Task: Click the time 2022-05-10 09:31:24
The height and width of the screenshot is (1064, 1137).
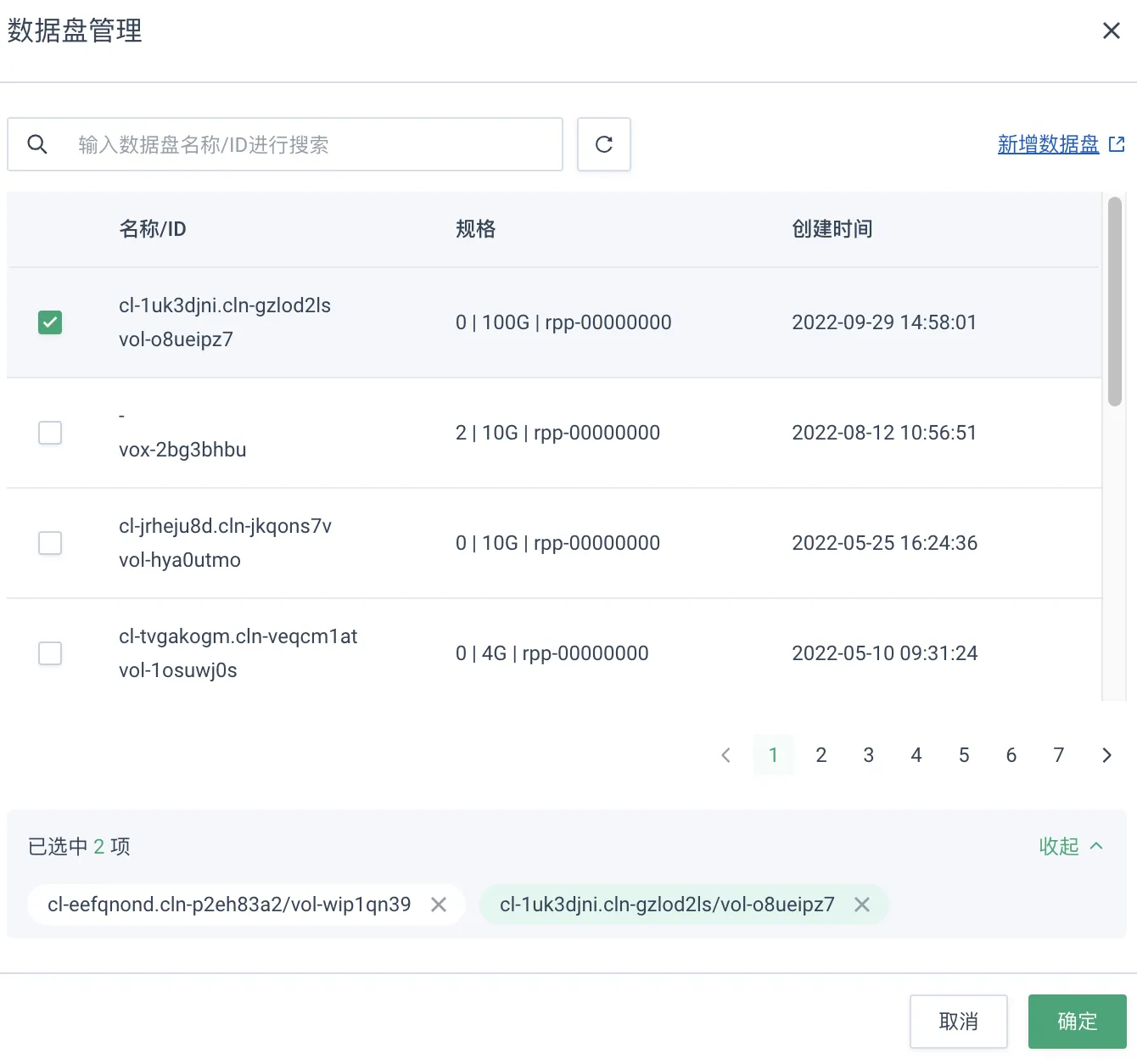Action: click(885, 653)
